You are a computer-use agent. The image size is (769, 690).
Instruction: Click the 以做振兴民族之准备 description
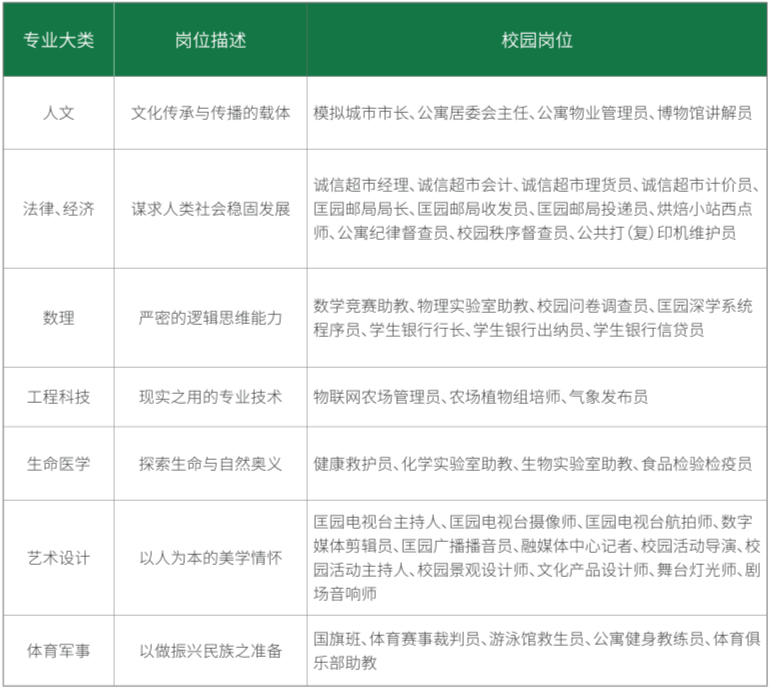pos(210,651)
